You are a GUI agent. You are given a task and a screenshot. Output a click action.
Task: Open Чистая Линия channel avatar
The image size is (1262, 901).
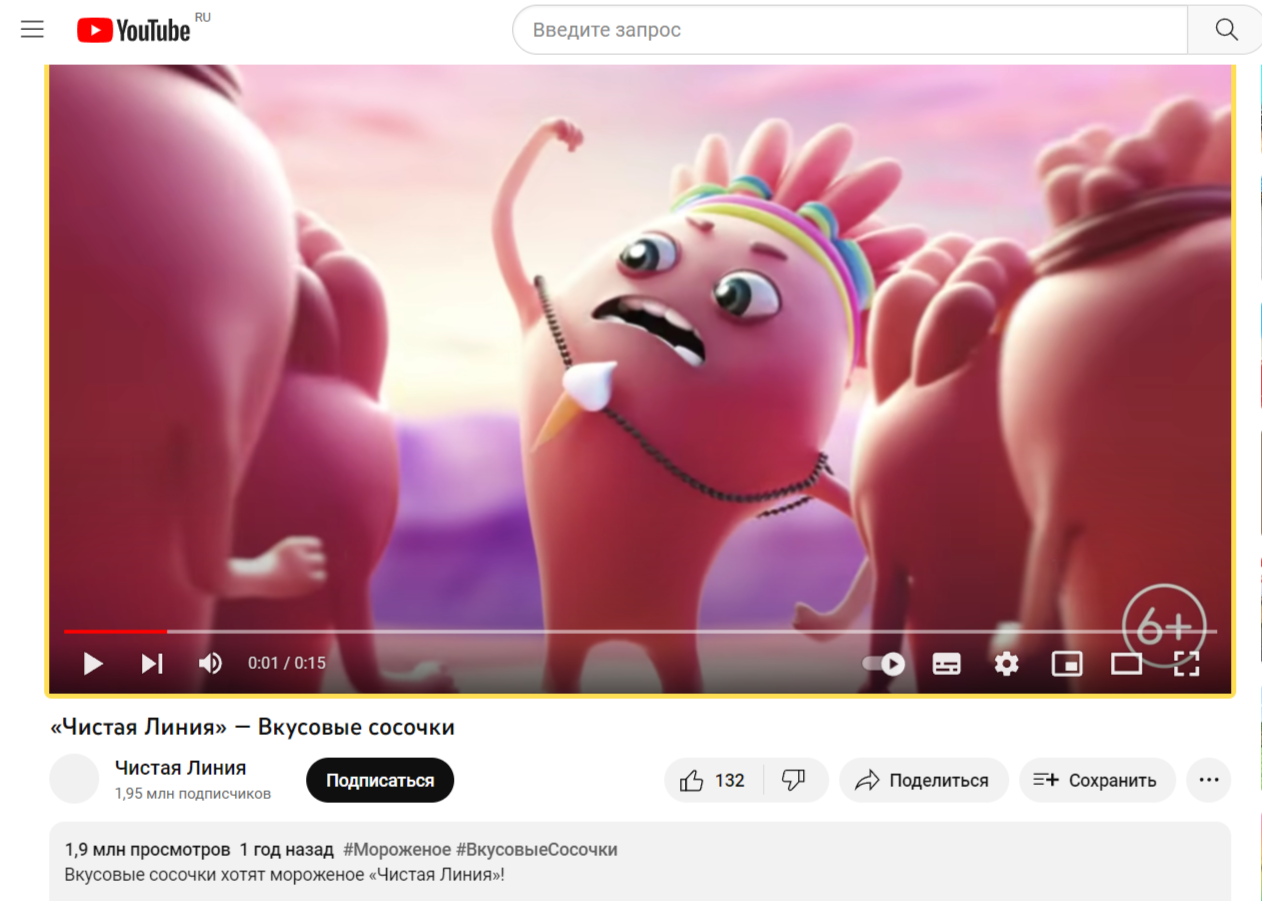(74, 779)
